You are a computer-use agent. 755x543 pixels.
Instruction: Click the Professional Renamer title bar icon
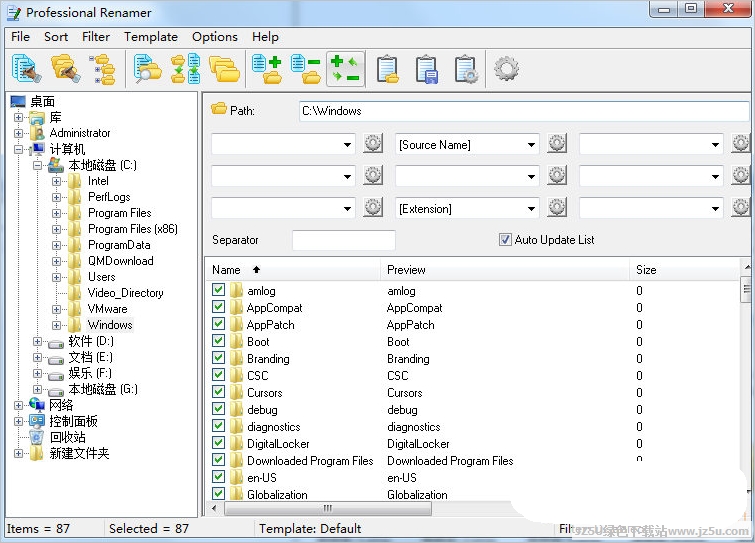point(14,13)
